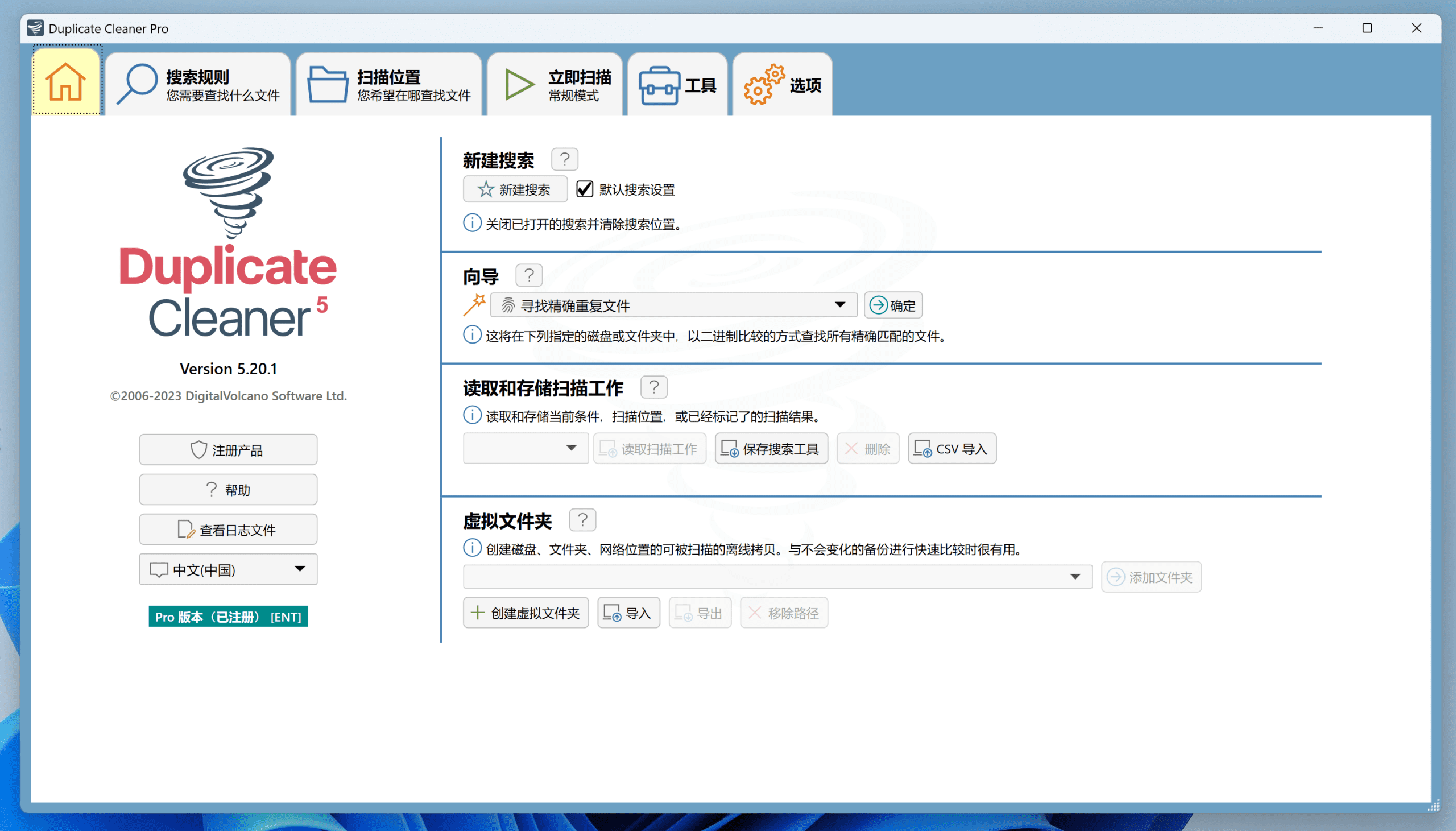The image size is (1456, 831).
Task: Switch to the 搜索规则 tab
Action: click(198, 85)
